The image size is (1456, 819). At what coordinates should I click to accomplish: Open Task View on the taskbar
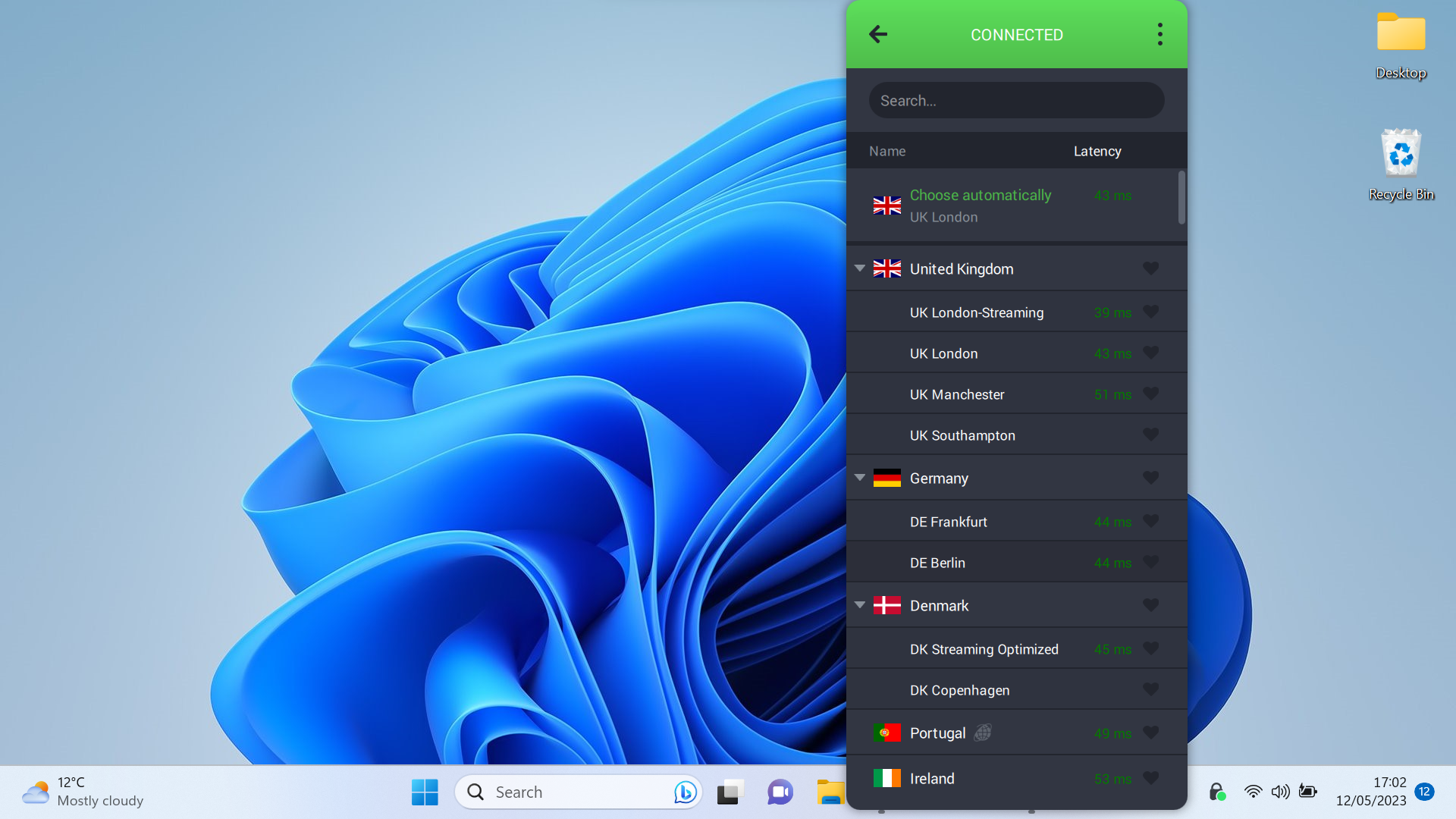point(730,792)
